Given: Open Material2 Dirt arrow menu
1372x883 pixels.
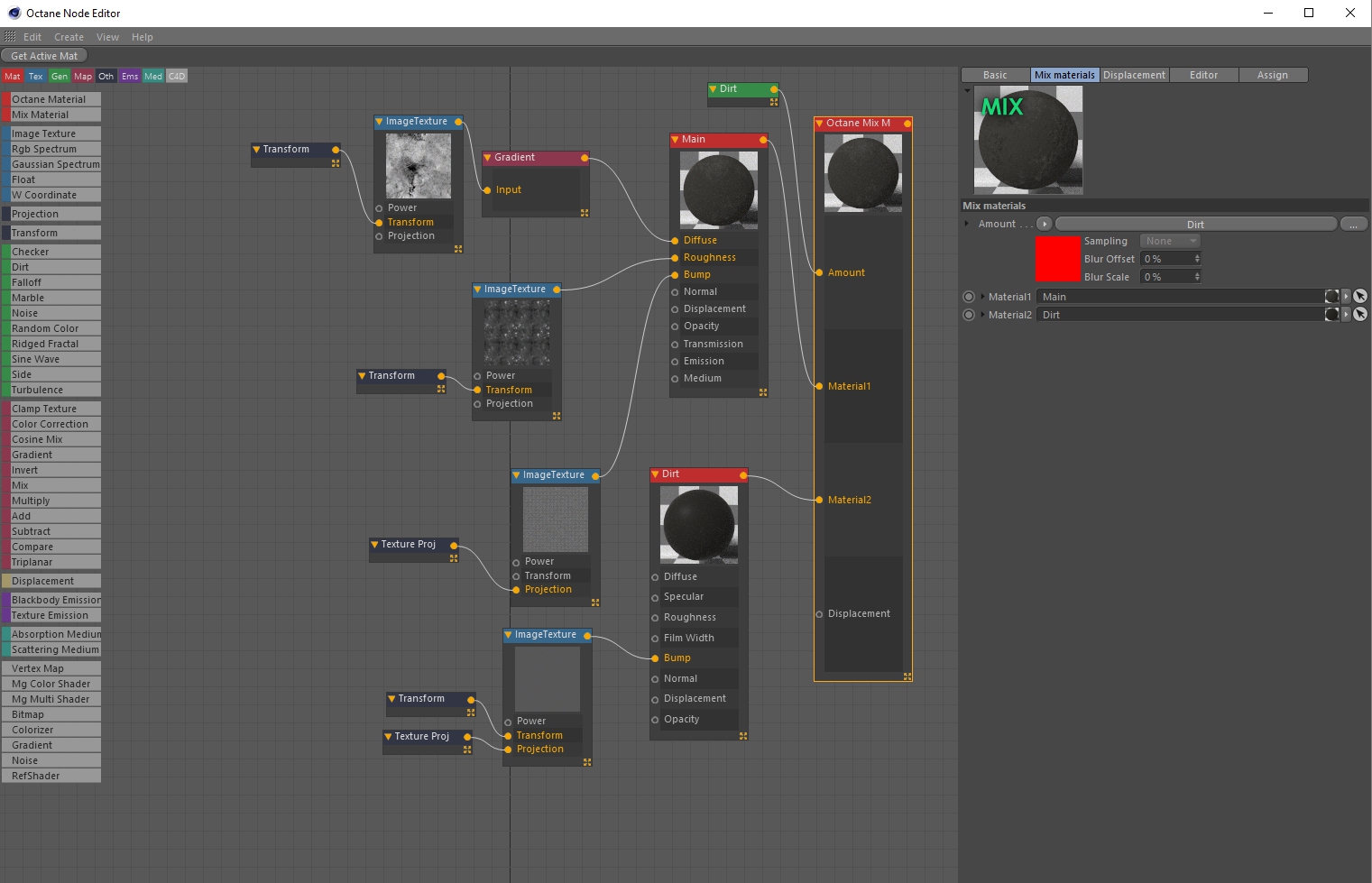Looking at the screenshot, I should (x=1346, y=315).
